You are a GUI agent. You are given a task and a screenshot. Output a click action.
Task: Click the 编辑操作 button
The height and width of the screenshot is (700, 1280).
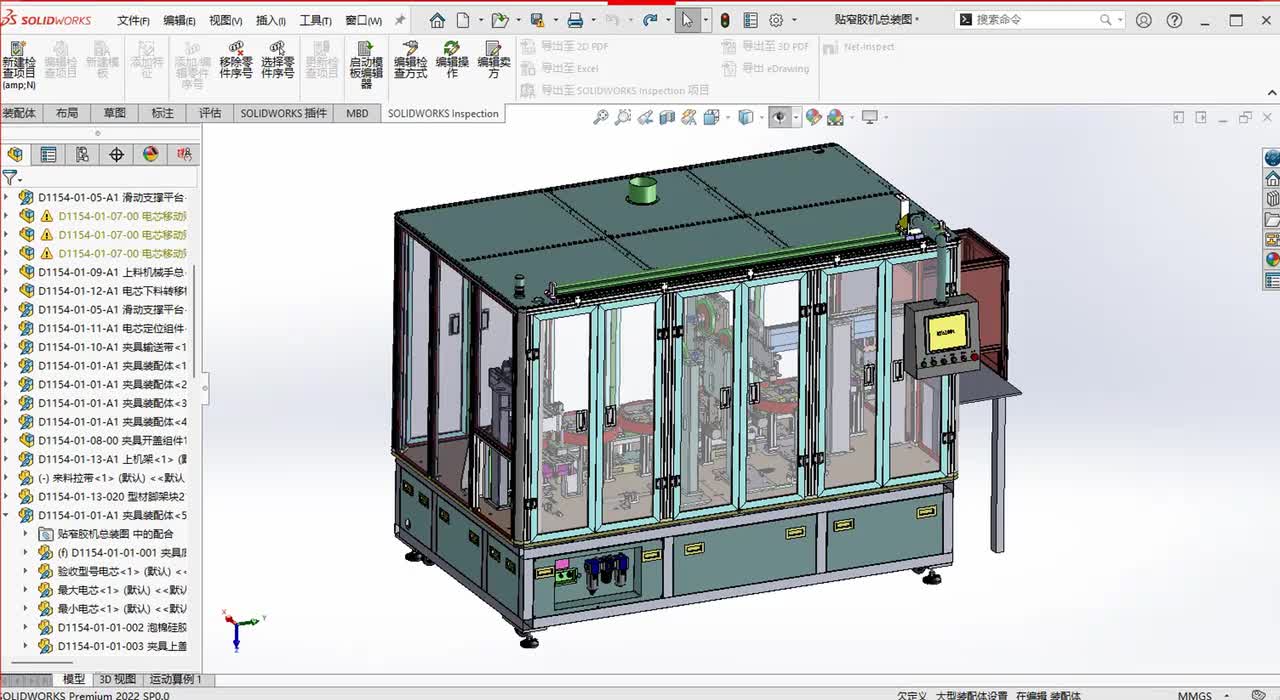452,60
